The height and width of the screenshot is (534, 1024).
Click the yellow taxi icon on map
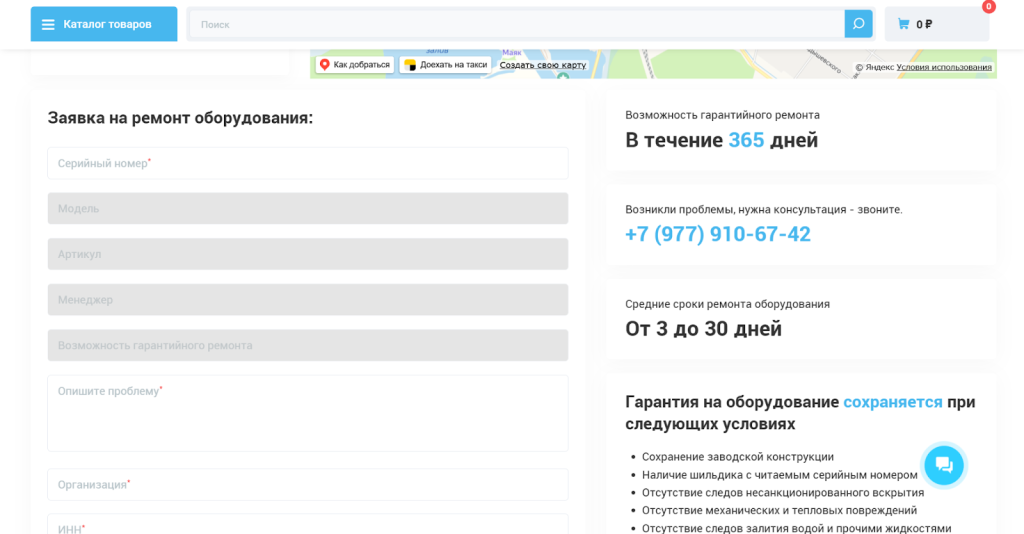[410, 65]
